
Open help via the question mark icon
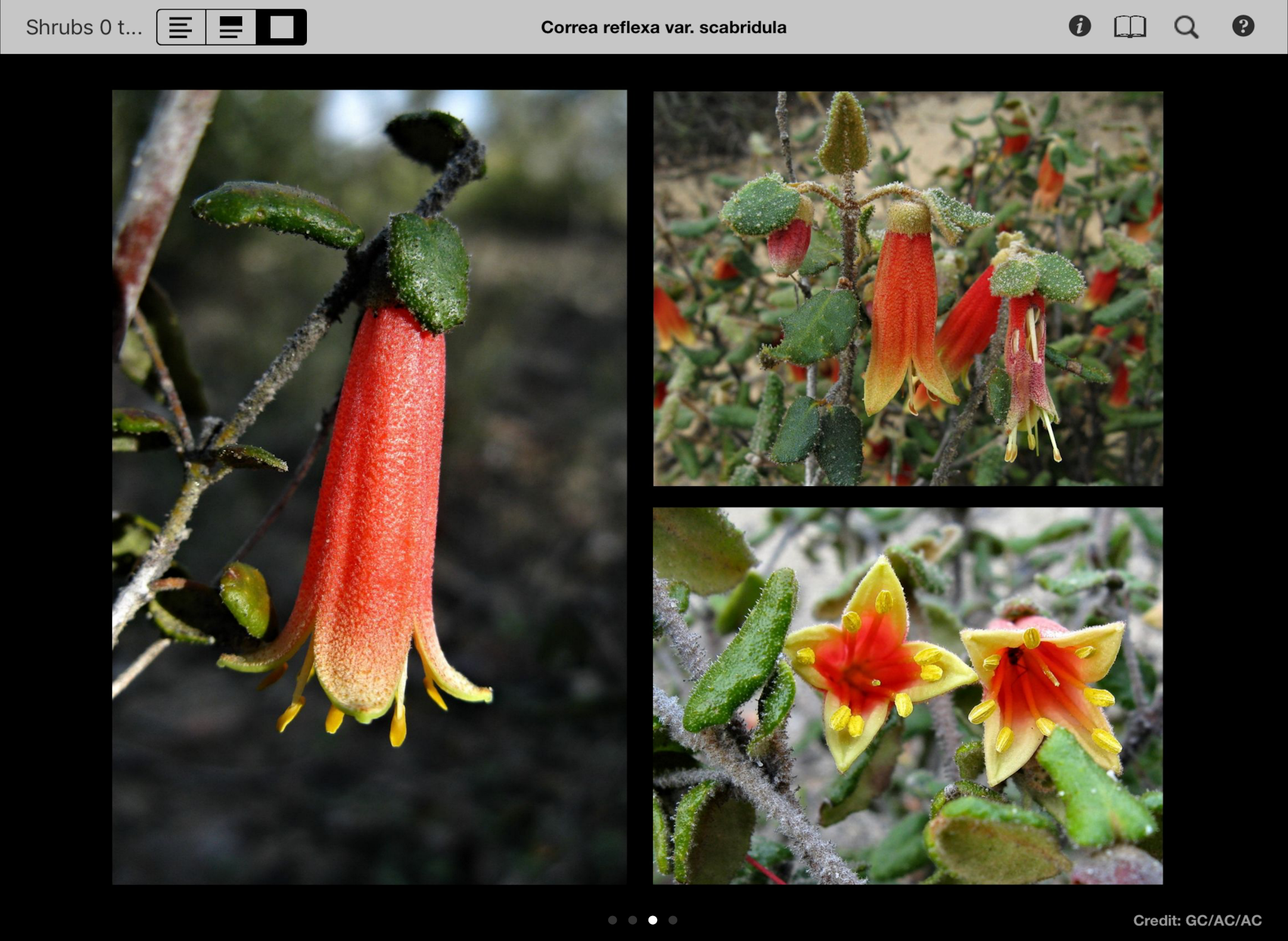tap(1243, 26)
